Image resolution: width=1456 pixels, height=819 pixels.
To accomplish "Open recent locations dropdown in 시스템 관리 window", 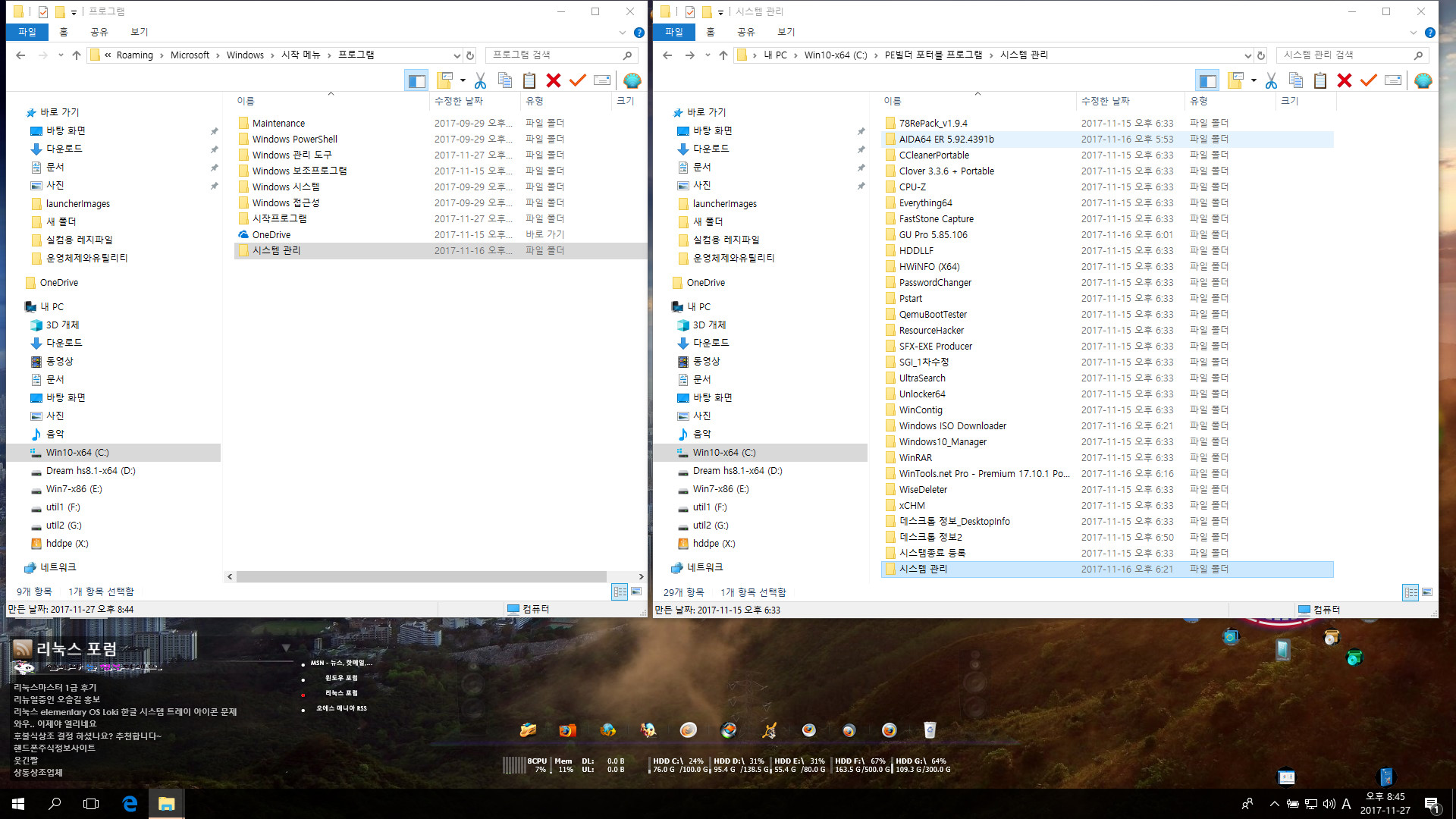I will click(x=708, y=55).
